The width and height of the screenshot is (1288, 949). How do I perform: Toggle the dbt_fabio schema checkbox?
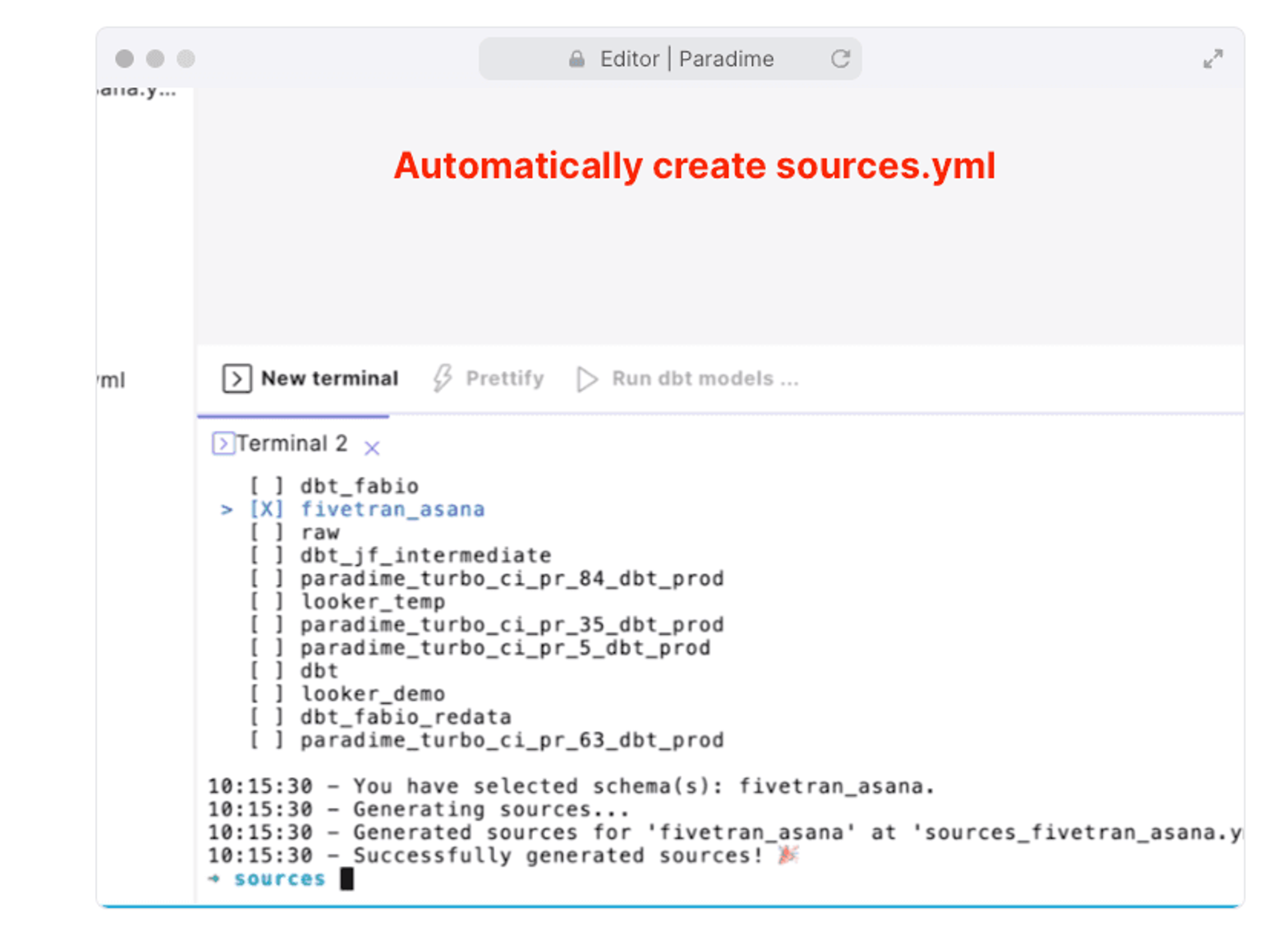[x=266, y=486]
